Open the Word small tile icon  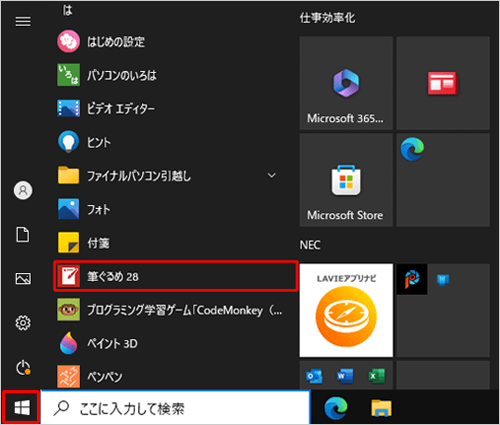345,376
